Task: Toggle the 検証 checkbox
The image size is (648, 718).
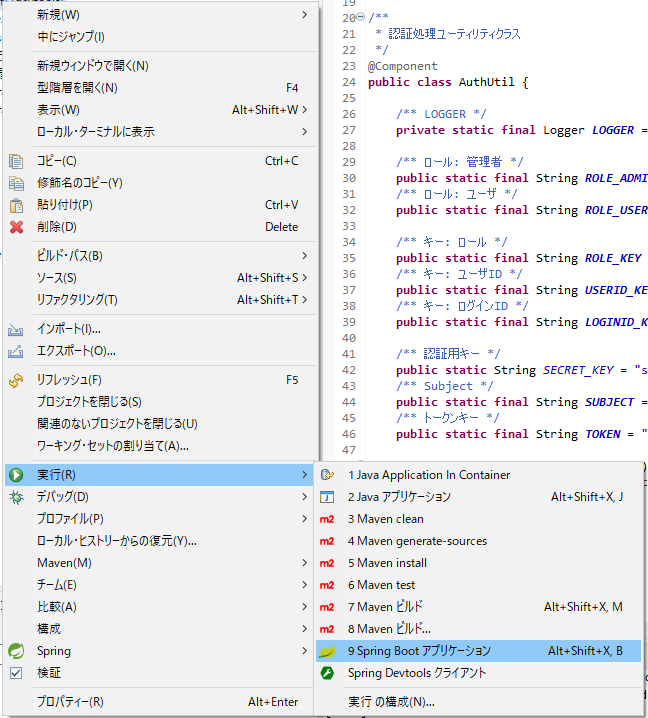Action: pos(16,673)
